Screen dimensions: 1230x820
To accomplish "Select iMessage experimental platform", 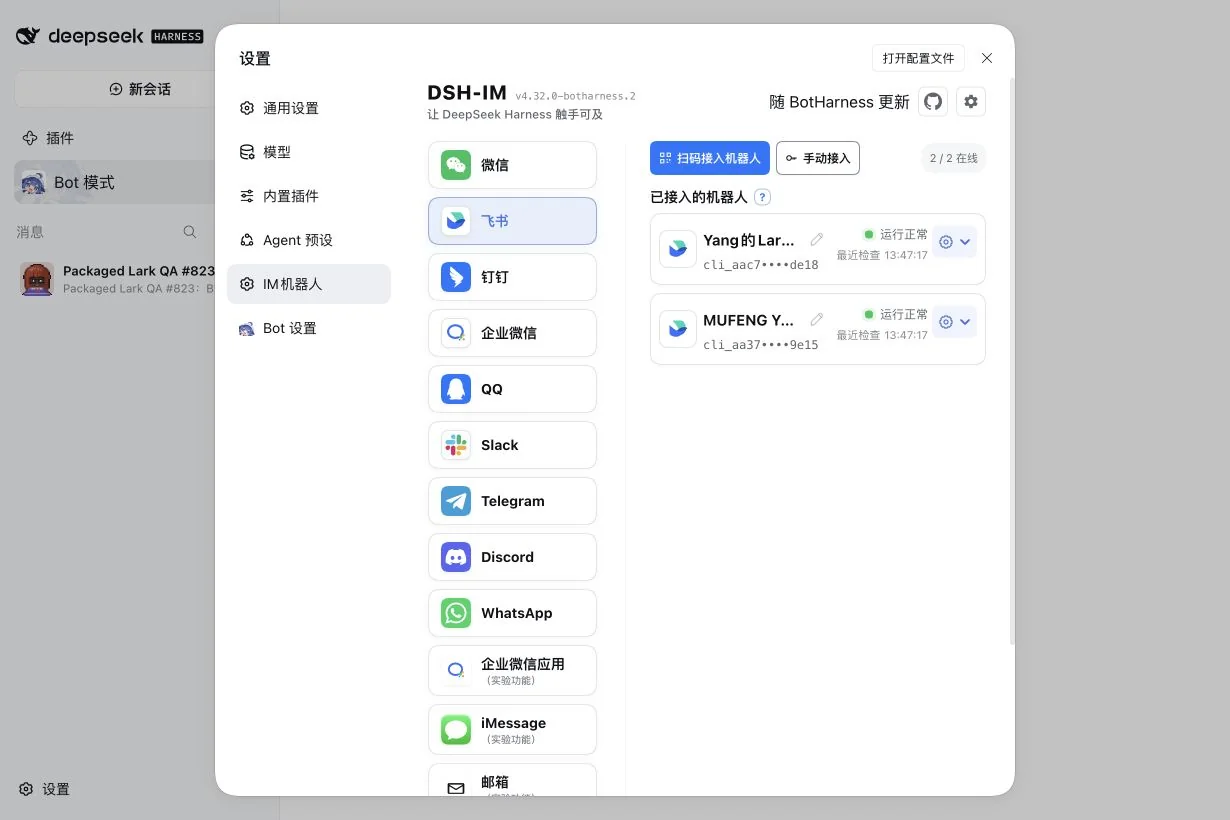I will pyautogui.click(x=512, y=729).
